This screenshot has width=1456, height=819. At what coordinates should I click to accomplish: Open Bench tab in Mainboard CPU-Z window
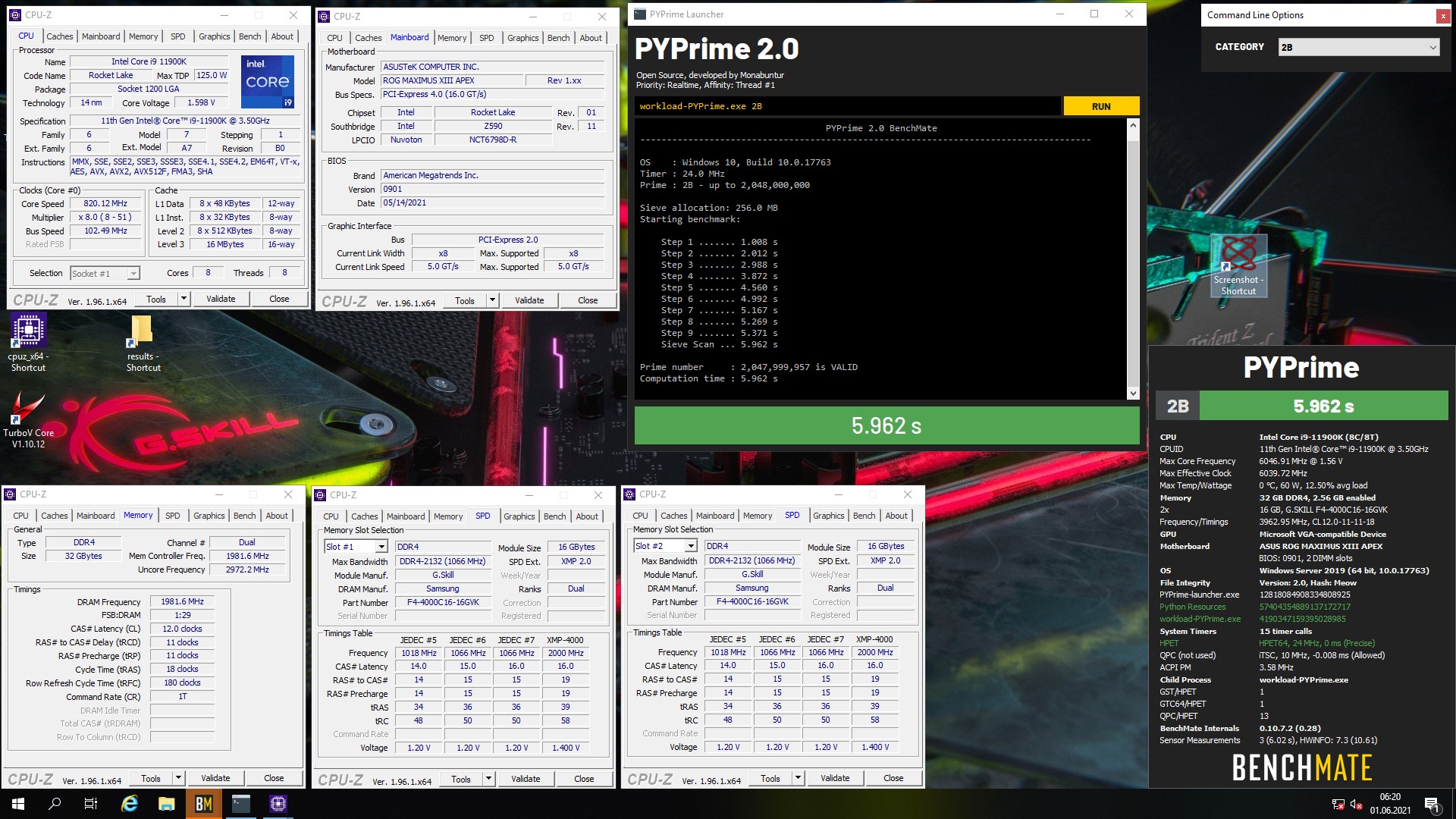point(559,38)
